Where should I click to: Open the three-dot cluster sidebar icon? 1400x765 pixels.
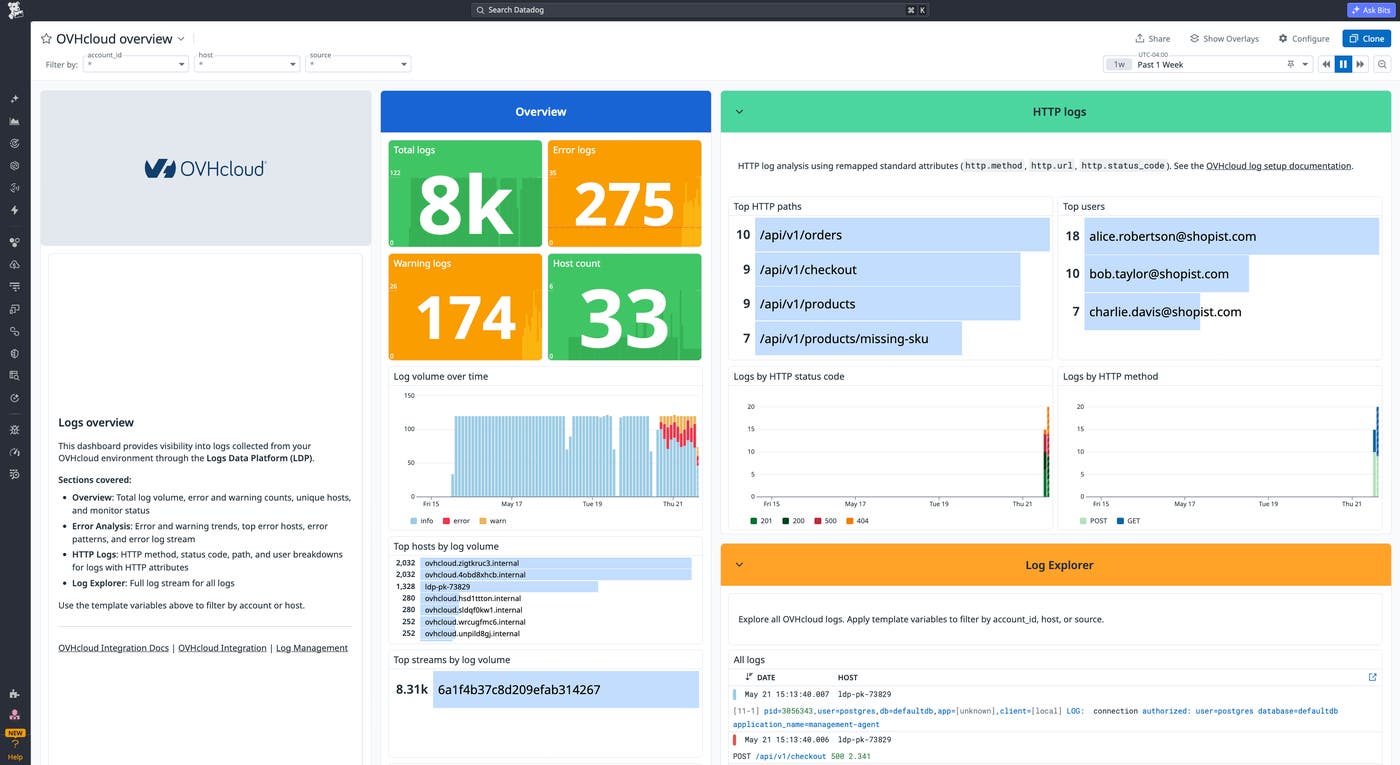point(14,243)
